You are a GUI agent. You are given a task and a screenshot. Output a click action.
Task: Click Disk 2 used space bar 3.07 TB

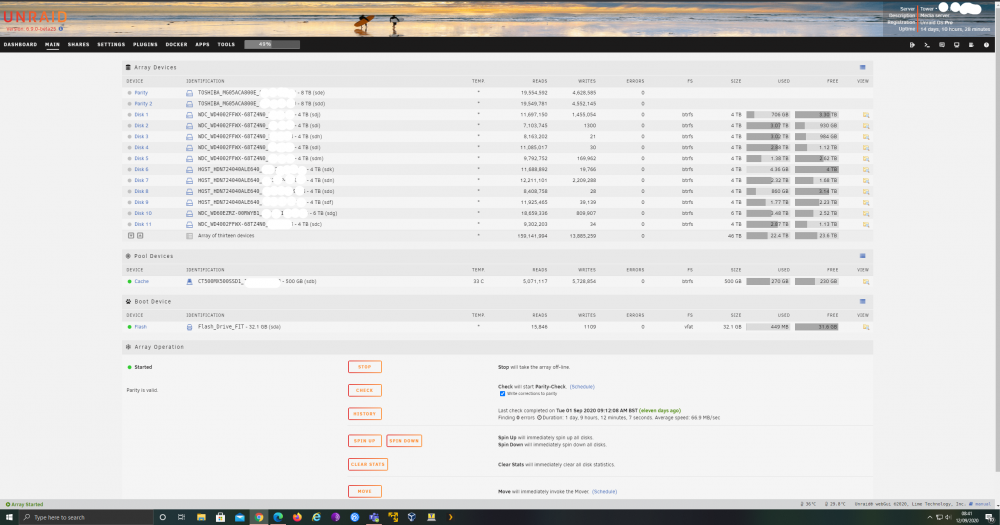tap(768, 126)
